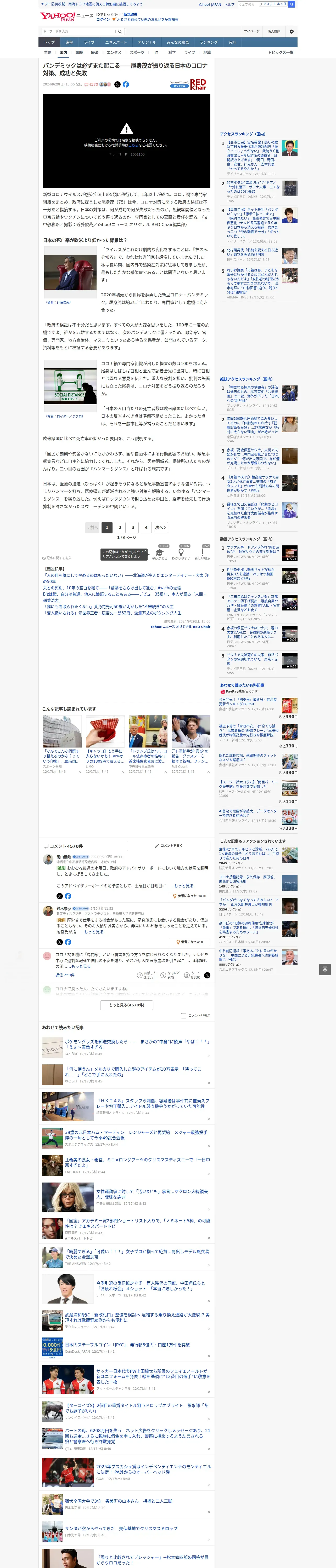Click the 新しい視点 exclamation reaction
This screenshot has width=336, height=1568.
[x=203, y=553]
